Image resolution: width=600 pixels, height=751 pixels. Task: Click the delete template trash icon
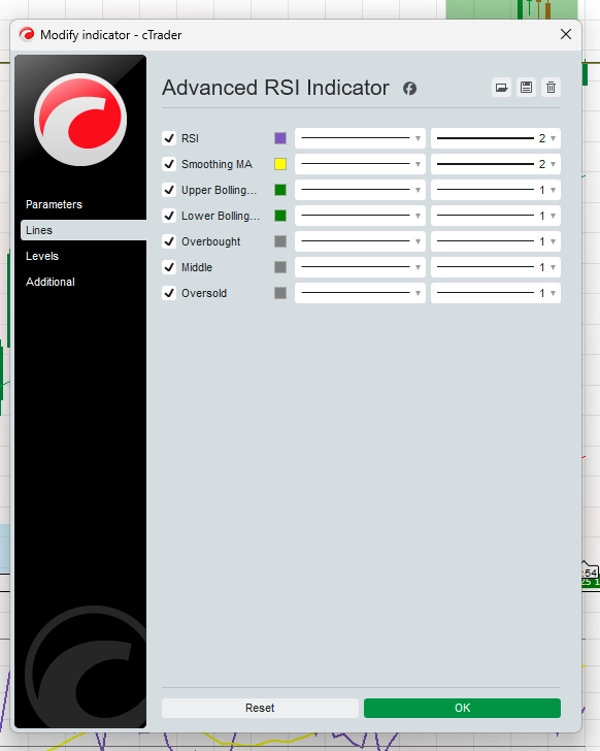click(551, 88)
